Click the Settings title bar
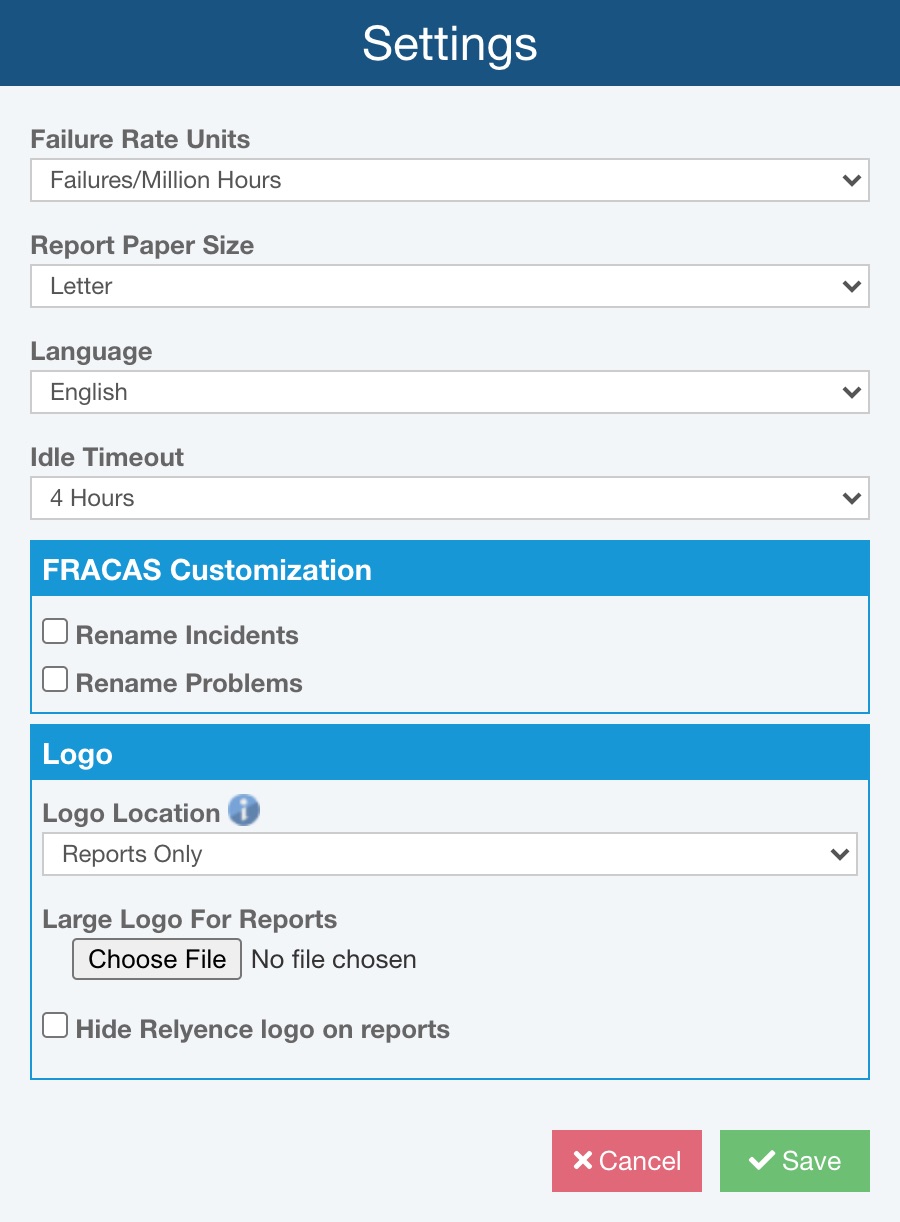900x1222 pixels. click(x=450, y=43)
